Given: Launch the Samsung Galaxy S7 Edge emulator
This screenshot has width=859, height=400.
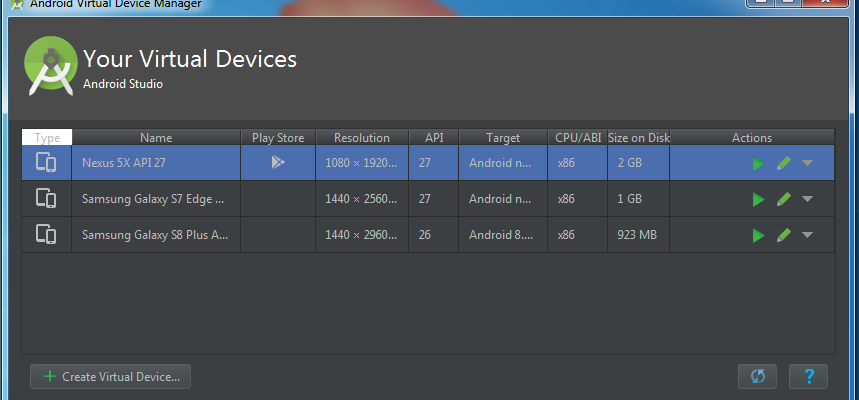Looking at the screenshot, I should point(758,199).
